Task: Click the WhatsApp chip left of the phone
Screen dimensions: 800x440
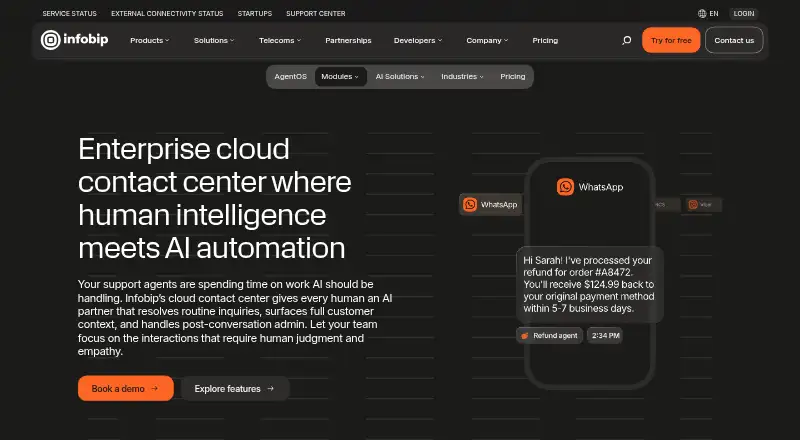Action: 490,205
